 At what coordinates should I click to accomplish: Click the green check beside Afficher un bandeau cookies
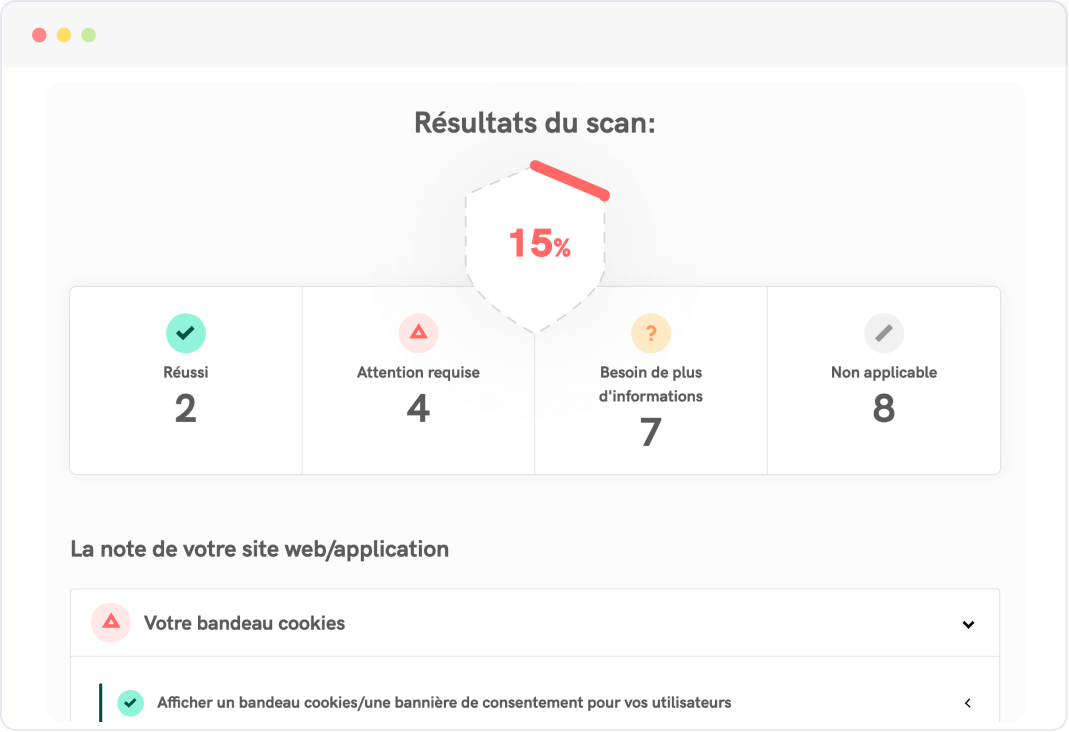pos(130,703)
